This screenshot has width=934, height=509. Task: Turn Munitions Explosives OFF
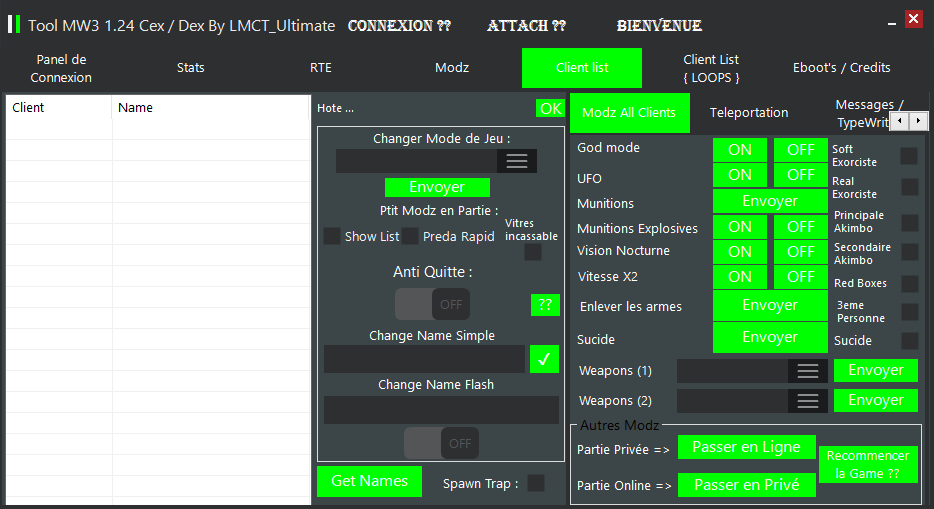801,227
